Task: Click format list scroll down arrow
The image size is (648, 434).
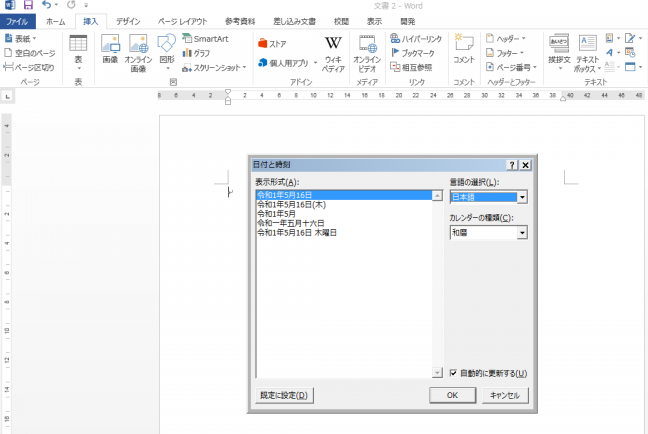Action: [437, 372]
